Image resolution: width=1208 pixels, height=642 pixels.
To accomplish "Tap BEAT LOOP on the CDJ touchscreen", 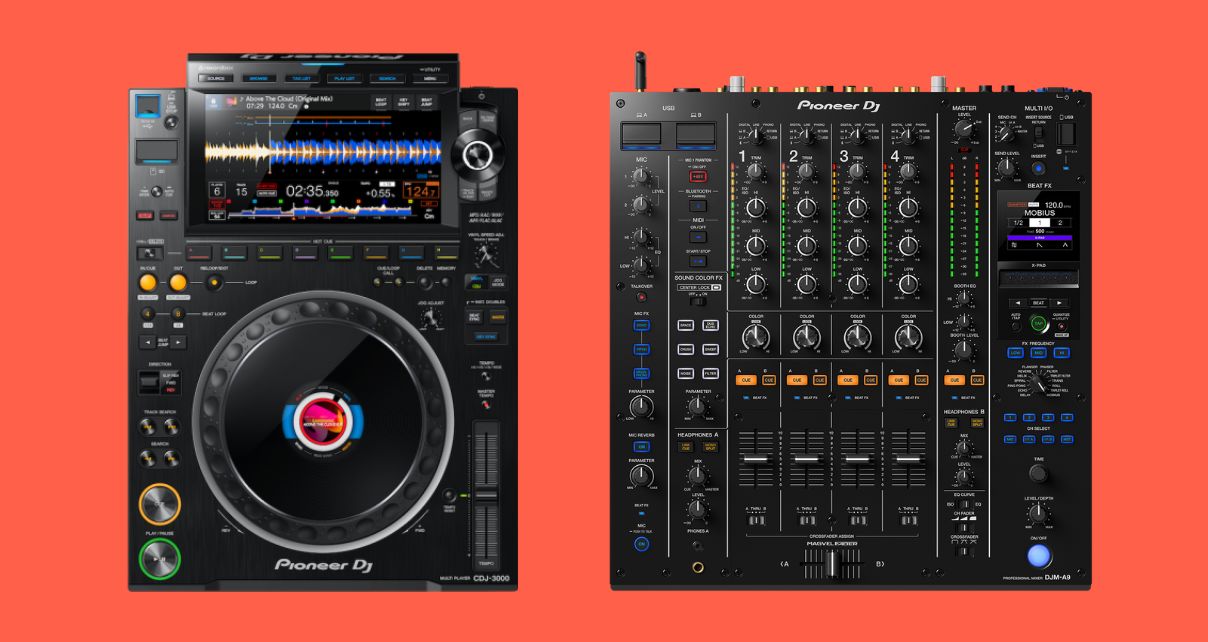I will (381, 102).
